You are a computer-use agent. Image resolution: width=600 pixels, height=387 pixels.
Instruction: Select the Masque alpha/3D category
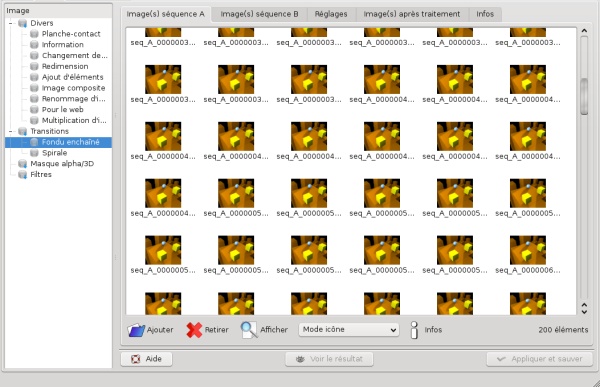tap(62, 164)
